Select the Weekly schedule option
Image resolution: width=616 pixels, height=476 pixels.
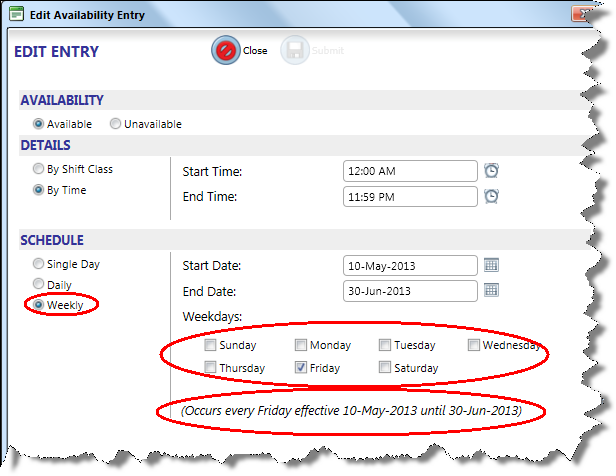click(39, 304)
